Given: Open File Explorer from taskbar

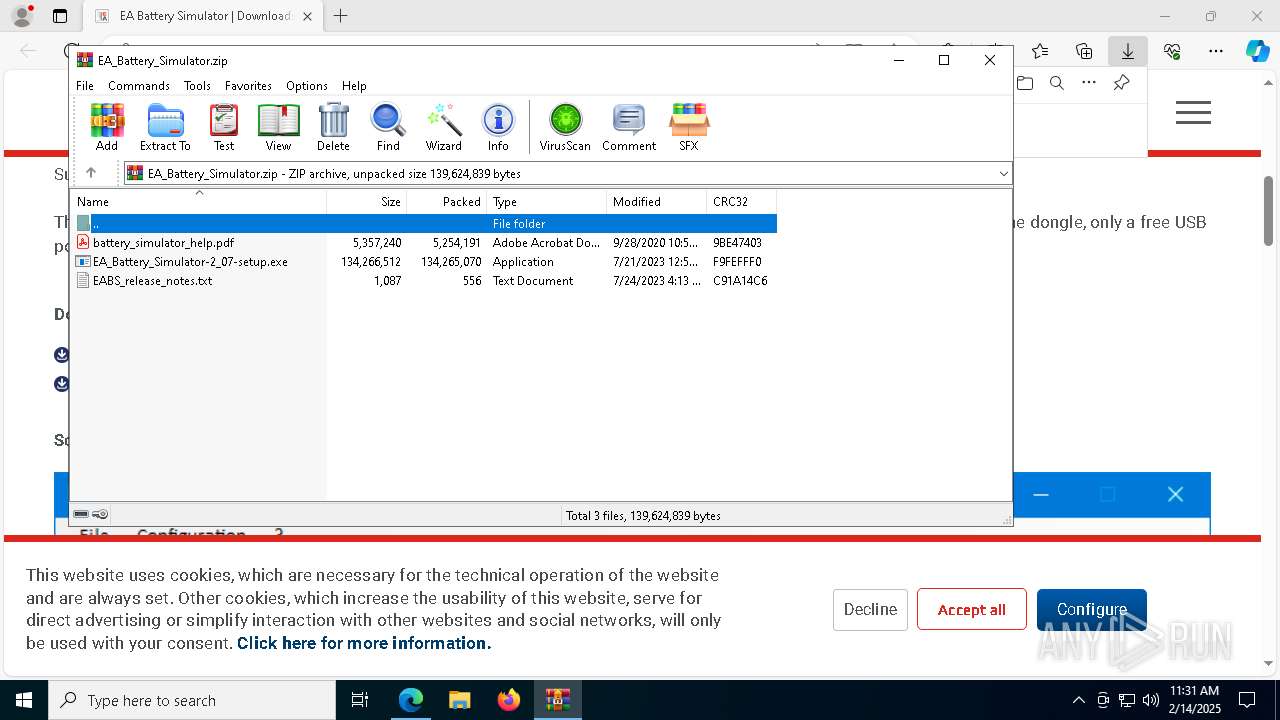Looking at the screenshot, I should coord(460,700).
